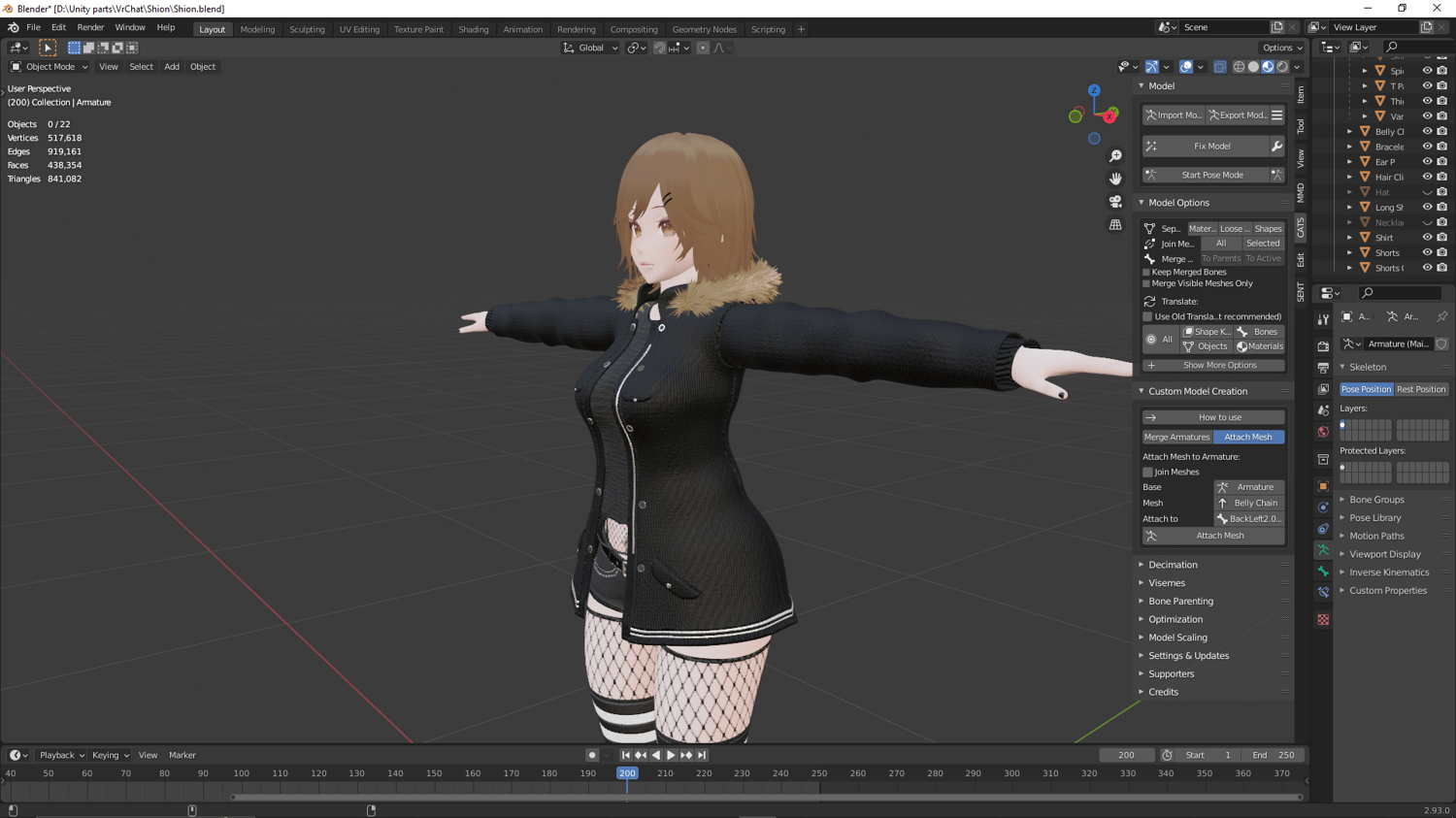Toggle viewport gizmos button
The image size is (1456, 818).
pos(1152,67)
